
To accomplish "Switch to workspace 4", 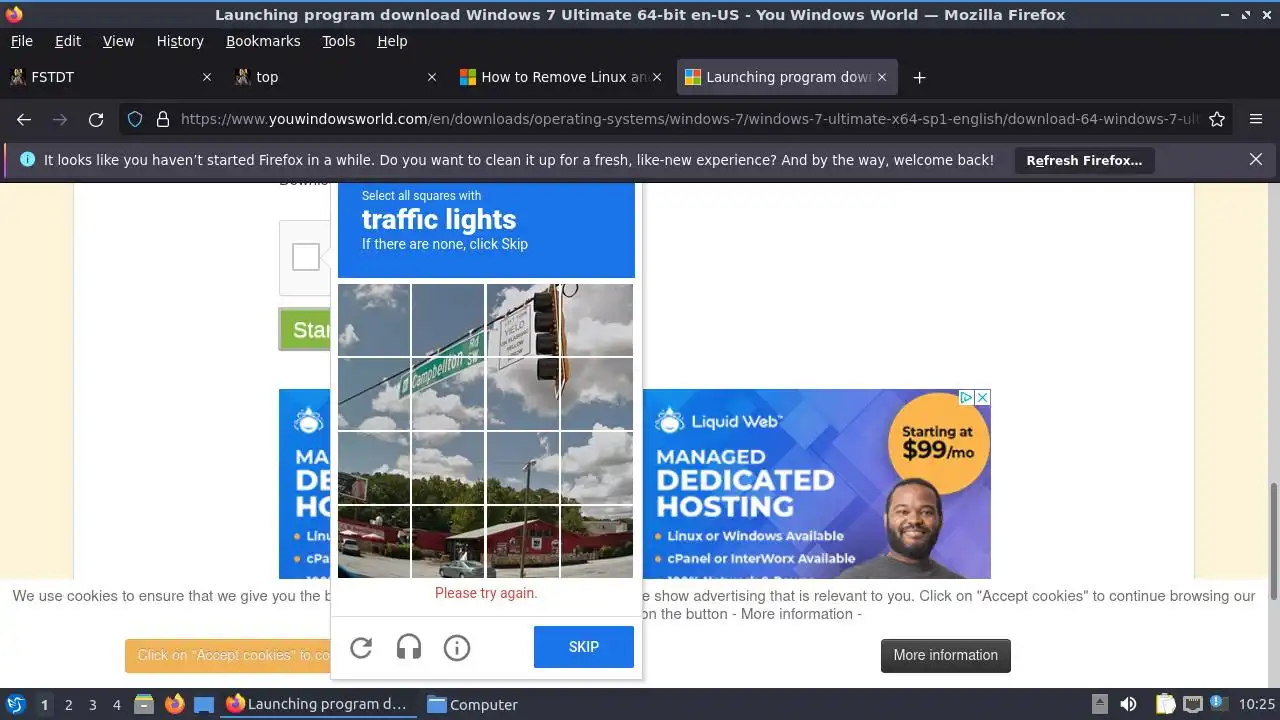I will coord(116,705).
